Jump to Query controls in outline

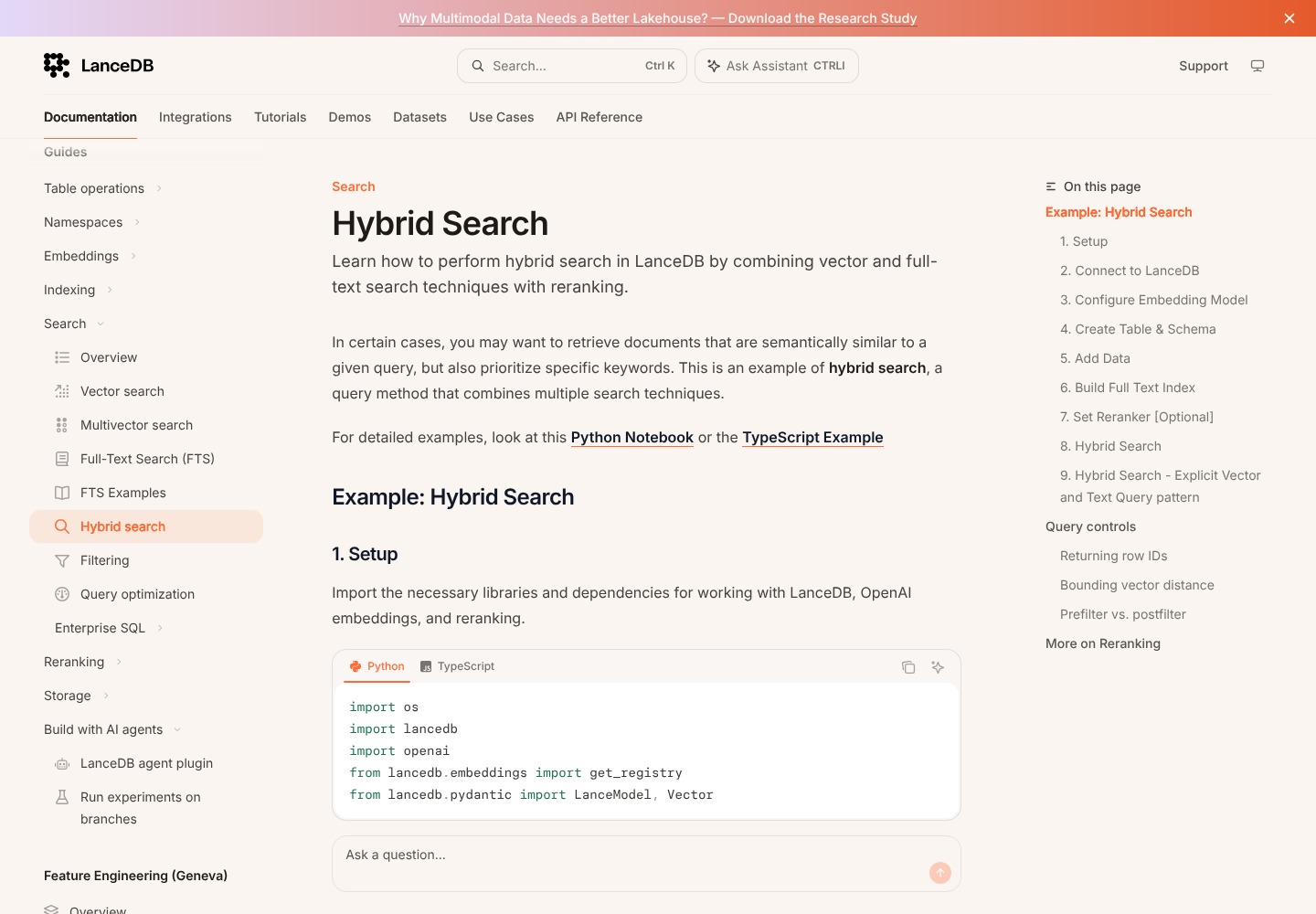[1091, 526]
